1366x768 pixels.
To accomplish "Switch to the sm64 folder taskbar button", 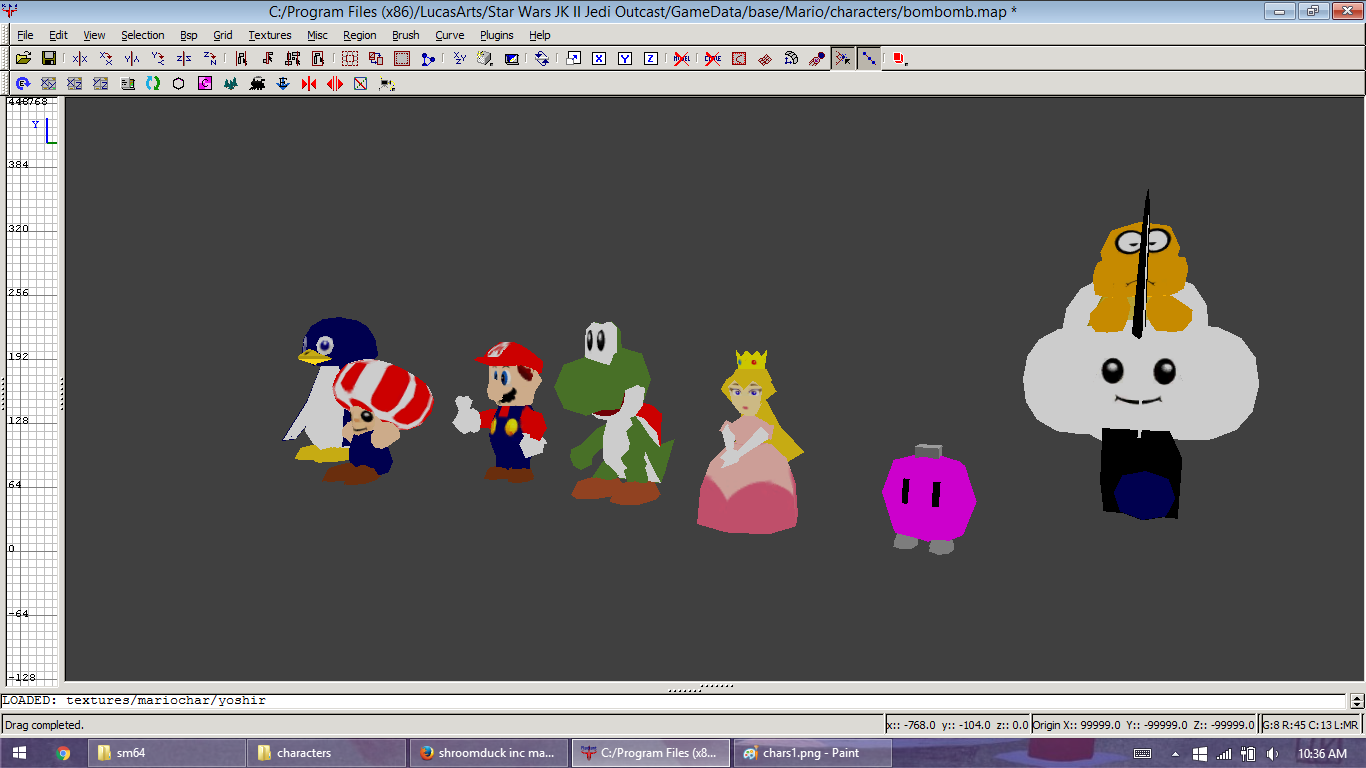I will [167, 753].
